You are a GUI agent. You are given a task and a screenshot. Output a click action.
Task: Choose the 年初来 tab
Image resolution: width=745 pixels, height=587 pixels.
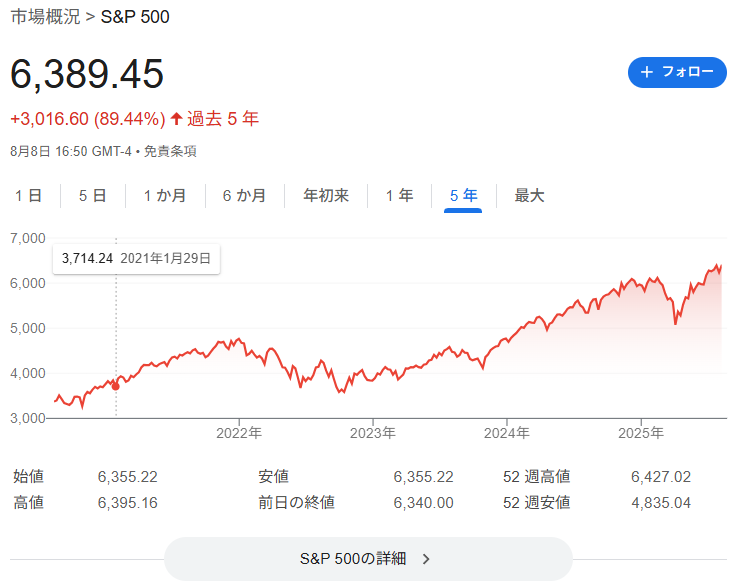click(326, 195)
